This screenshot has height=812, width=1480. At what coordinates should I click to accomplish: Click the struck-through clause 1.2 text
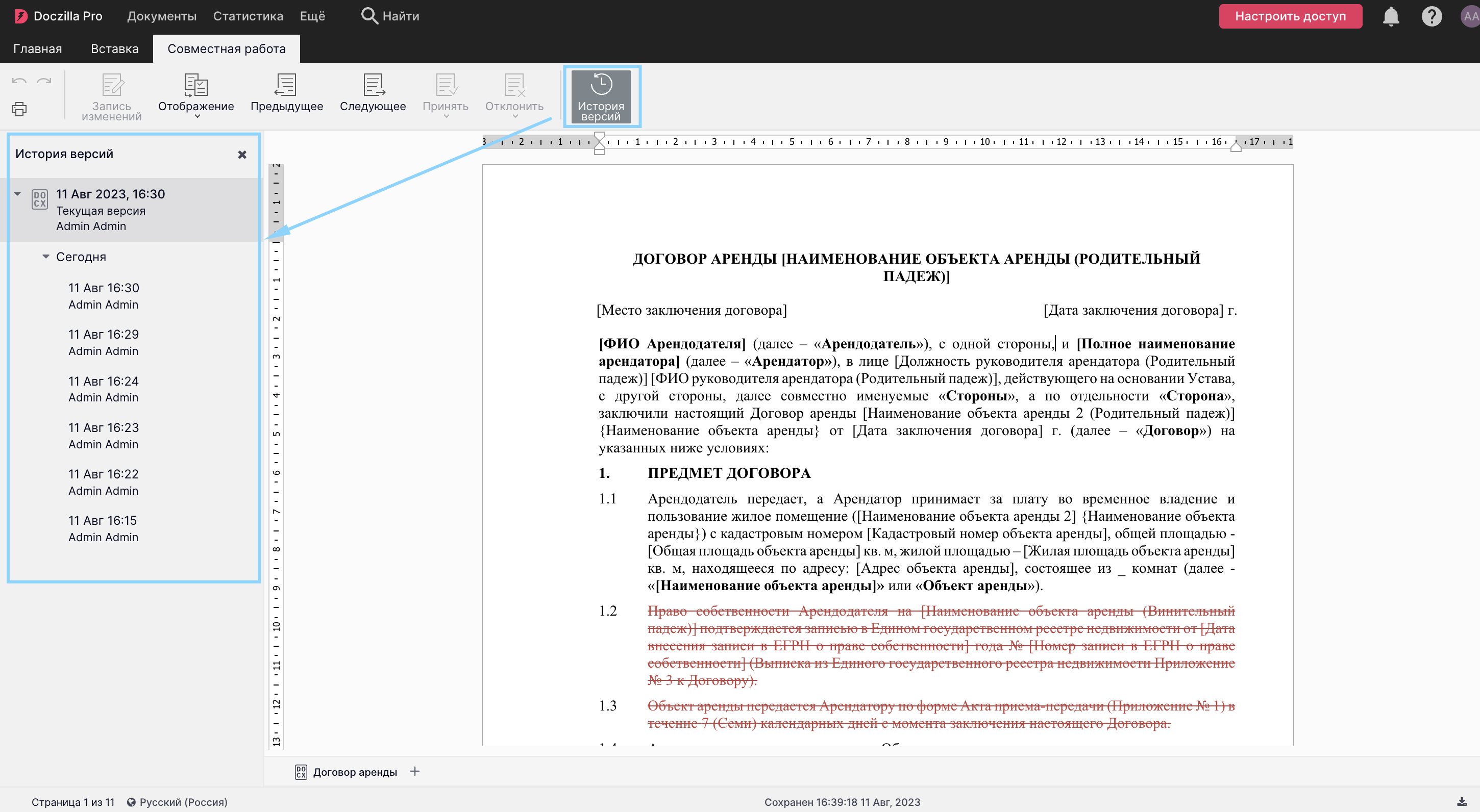pos(941,645)
